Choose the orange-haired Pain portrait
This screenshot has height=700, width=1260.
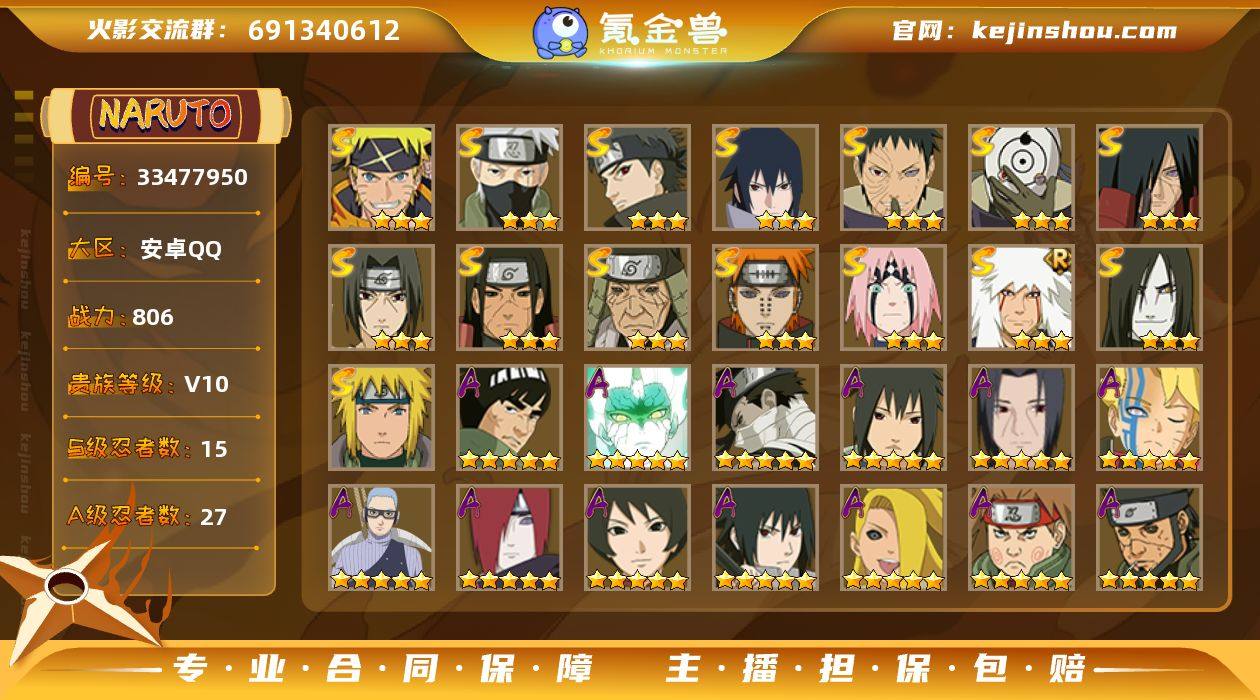coord(765,298)
